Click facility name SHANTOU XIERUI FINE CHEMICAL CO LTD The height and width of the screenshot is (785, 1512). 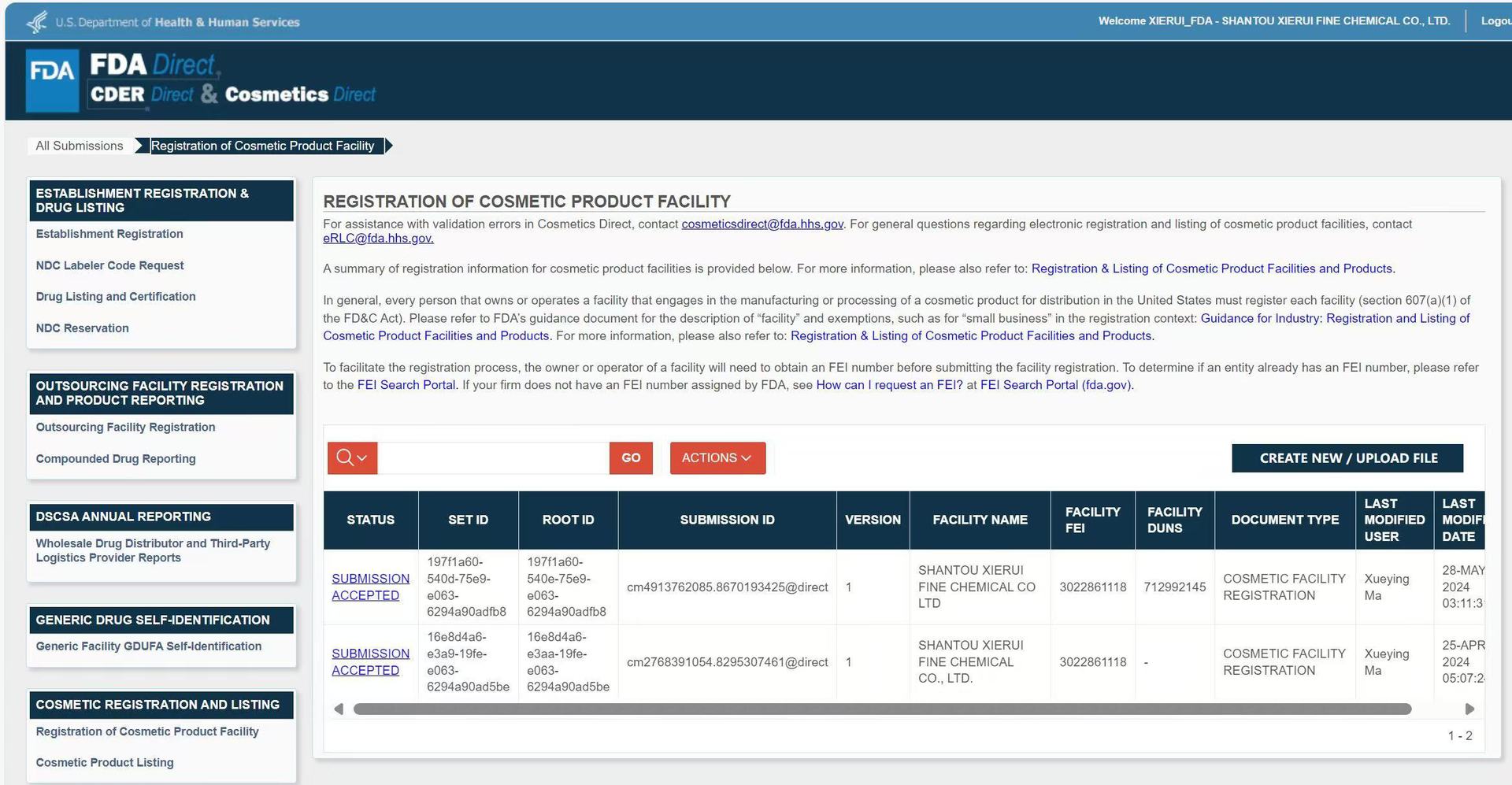[x=976, y=587]
